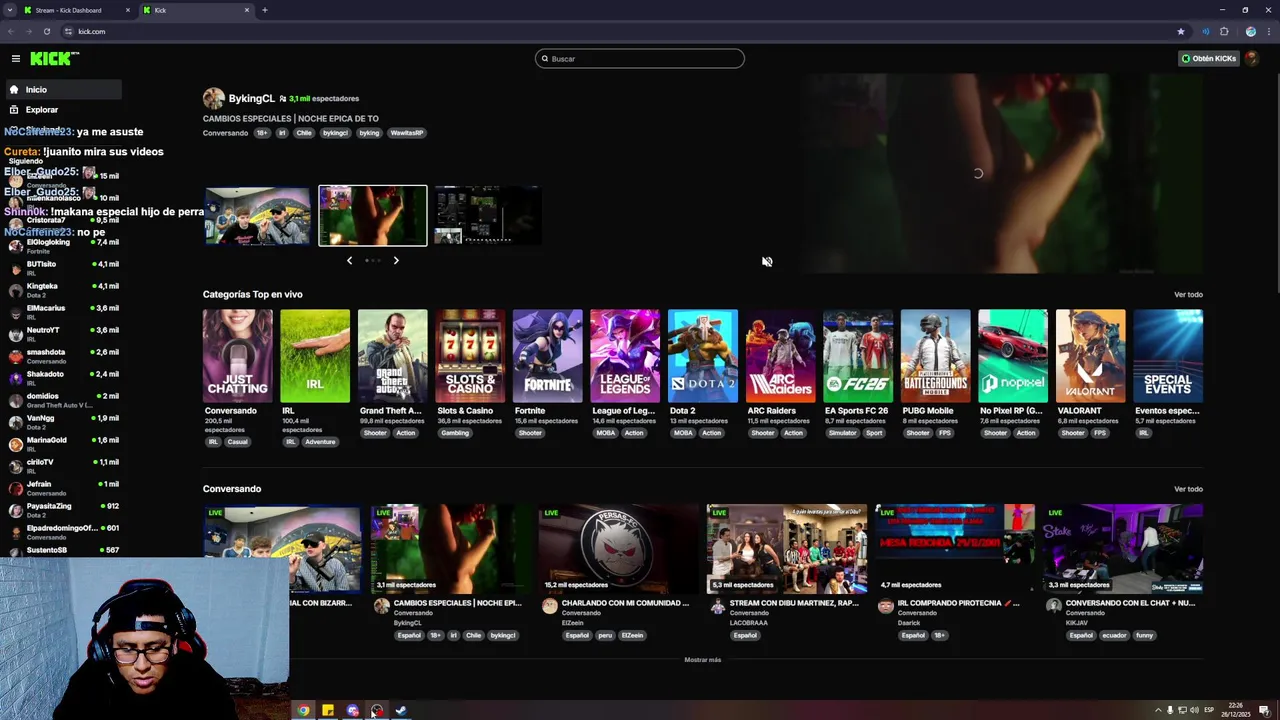Show the previous featured stream with the left arrow
Viewport: 1280px width, 720px height.
pos(349,260)
